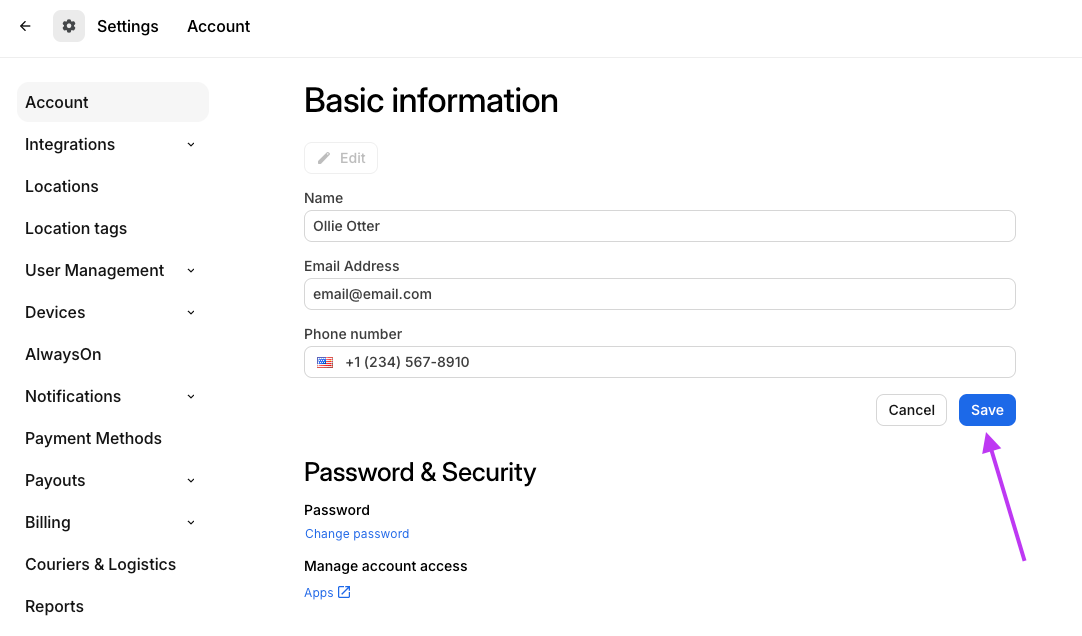Click the Cancel button

(x=911, y=410)
